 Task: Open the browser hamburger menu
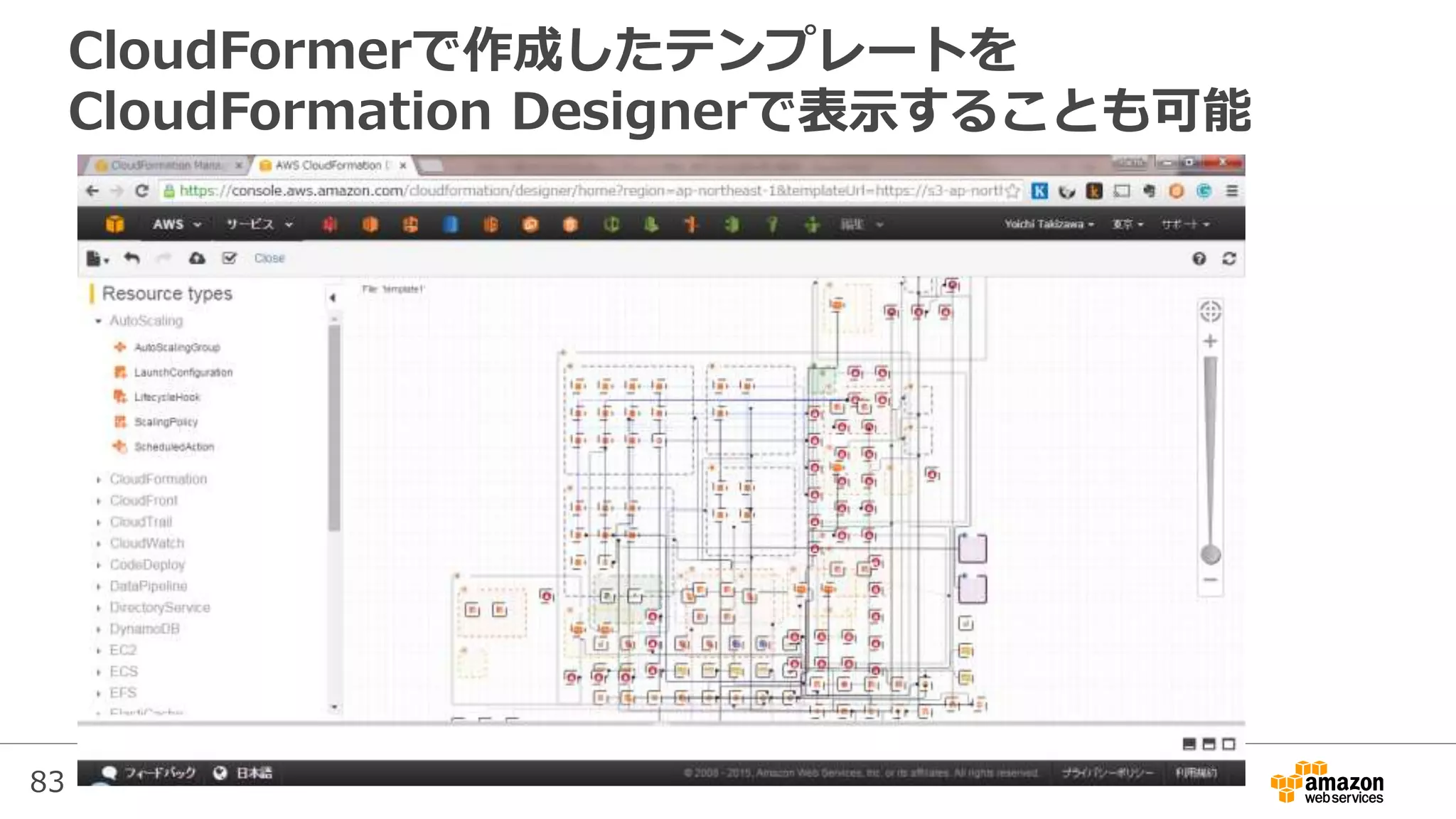[x=1232, y=191]
